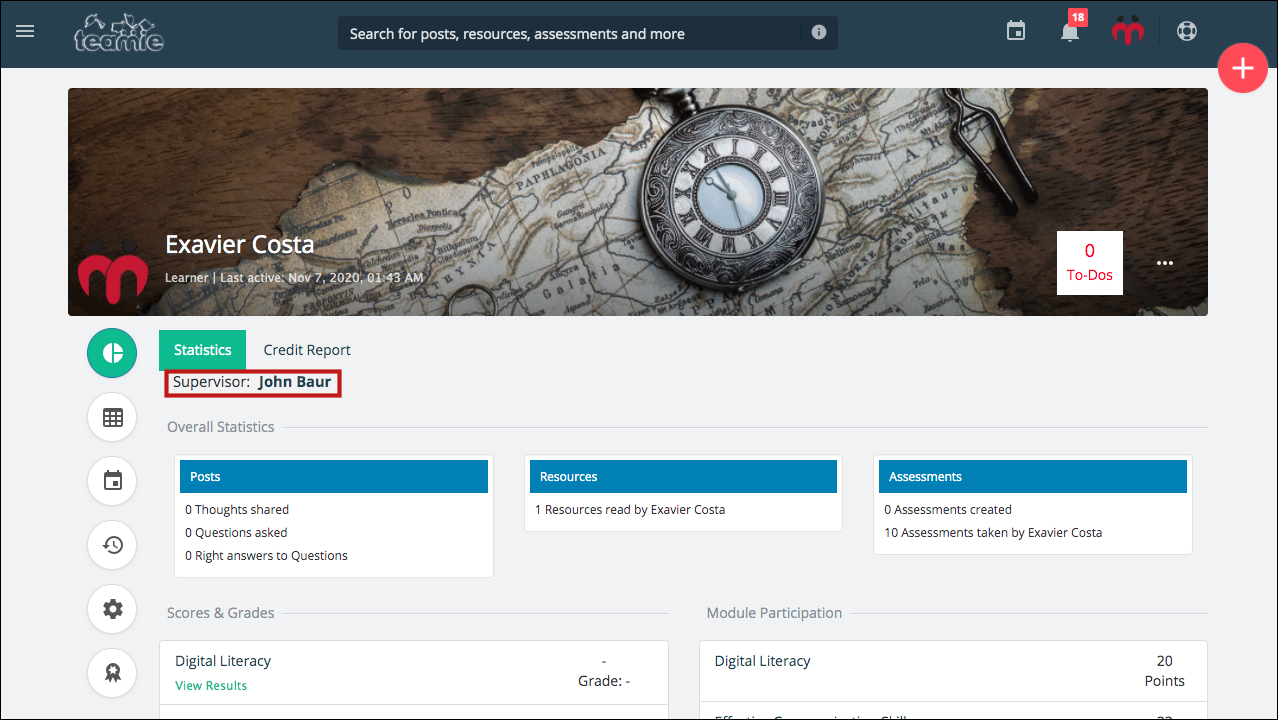Click the Exavier Costa name heading
The image size is (1278, 720).
[x=240, y=245]
